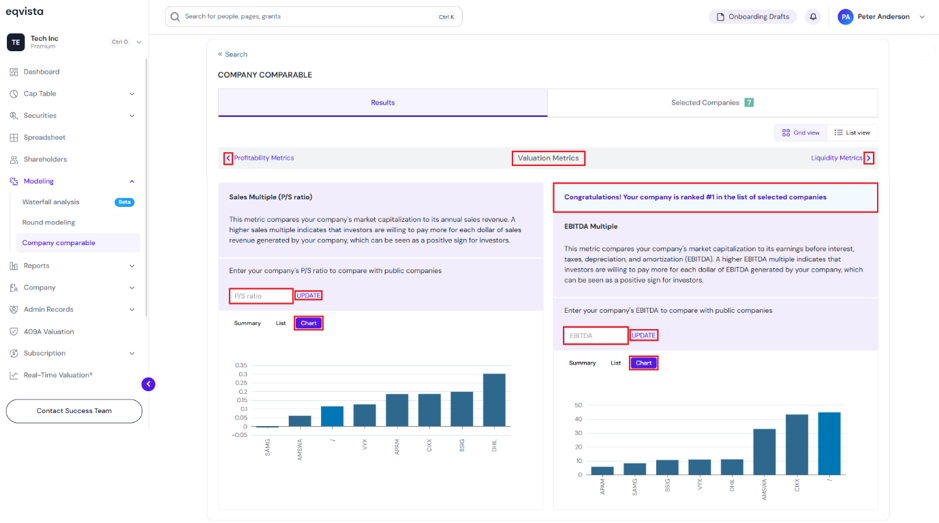This screenshot has height=523, width=939.
Task: Expand the Reports menu
Action: click(x=132, y=266)
